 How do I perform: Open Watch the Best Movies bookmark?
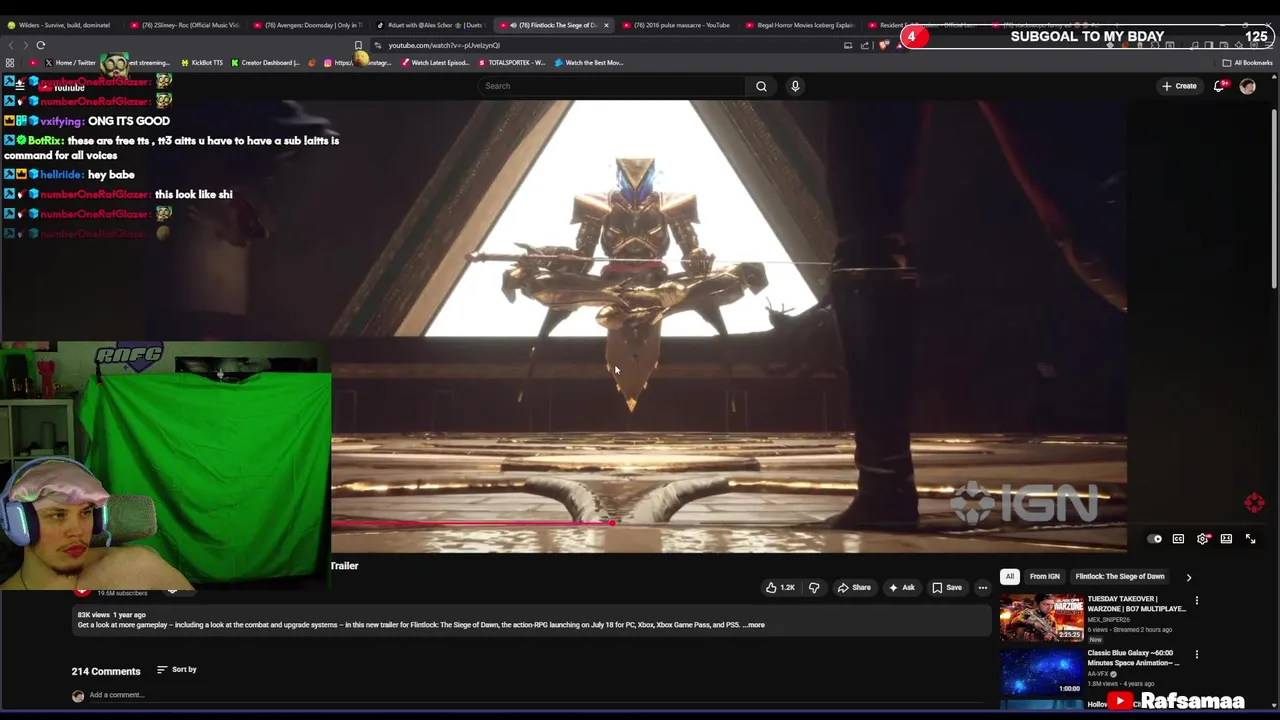pos(589,63)
